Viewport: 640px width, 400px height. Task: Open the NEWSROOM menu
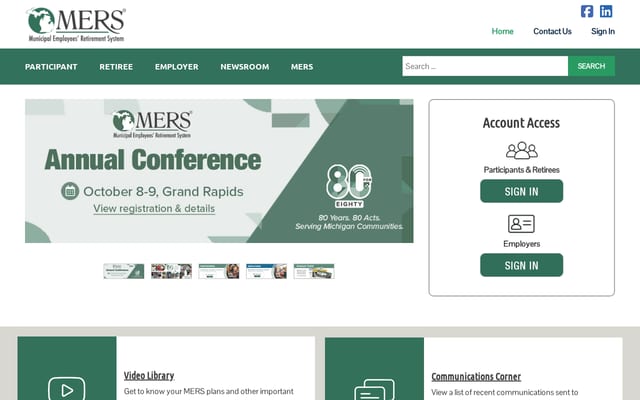pyautogui.click(x=244, y=67)
